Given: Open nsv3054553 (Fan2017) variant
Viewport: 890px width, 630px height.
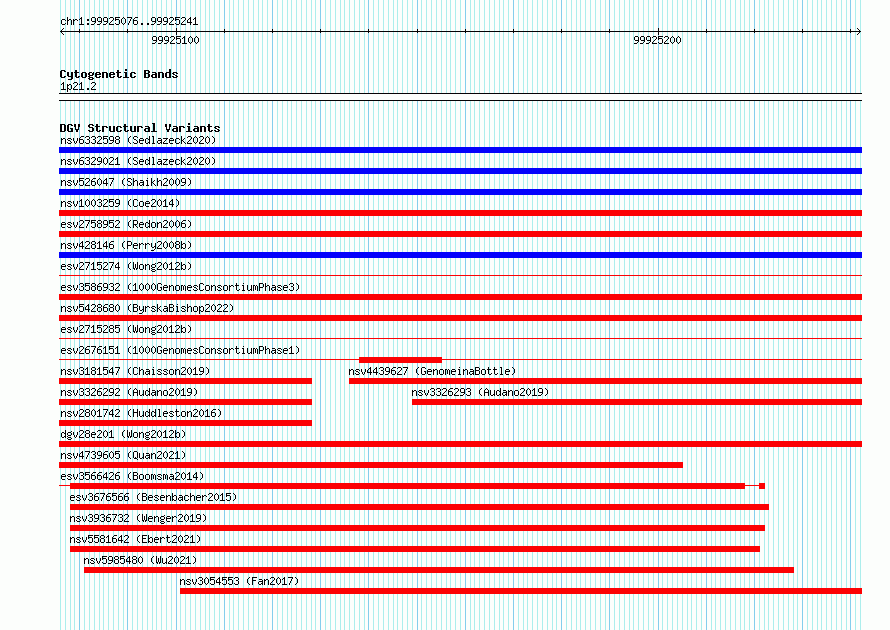Looking at the screenshot, I should tap(239, 581).
